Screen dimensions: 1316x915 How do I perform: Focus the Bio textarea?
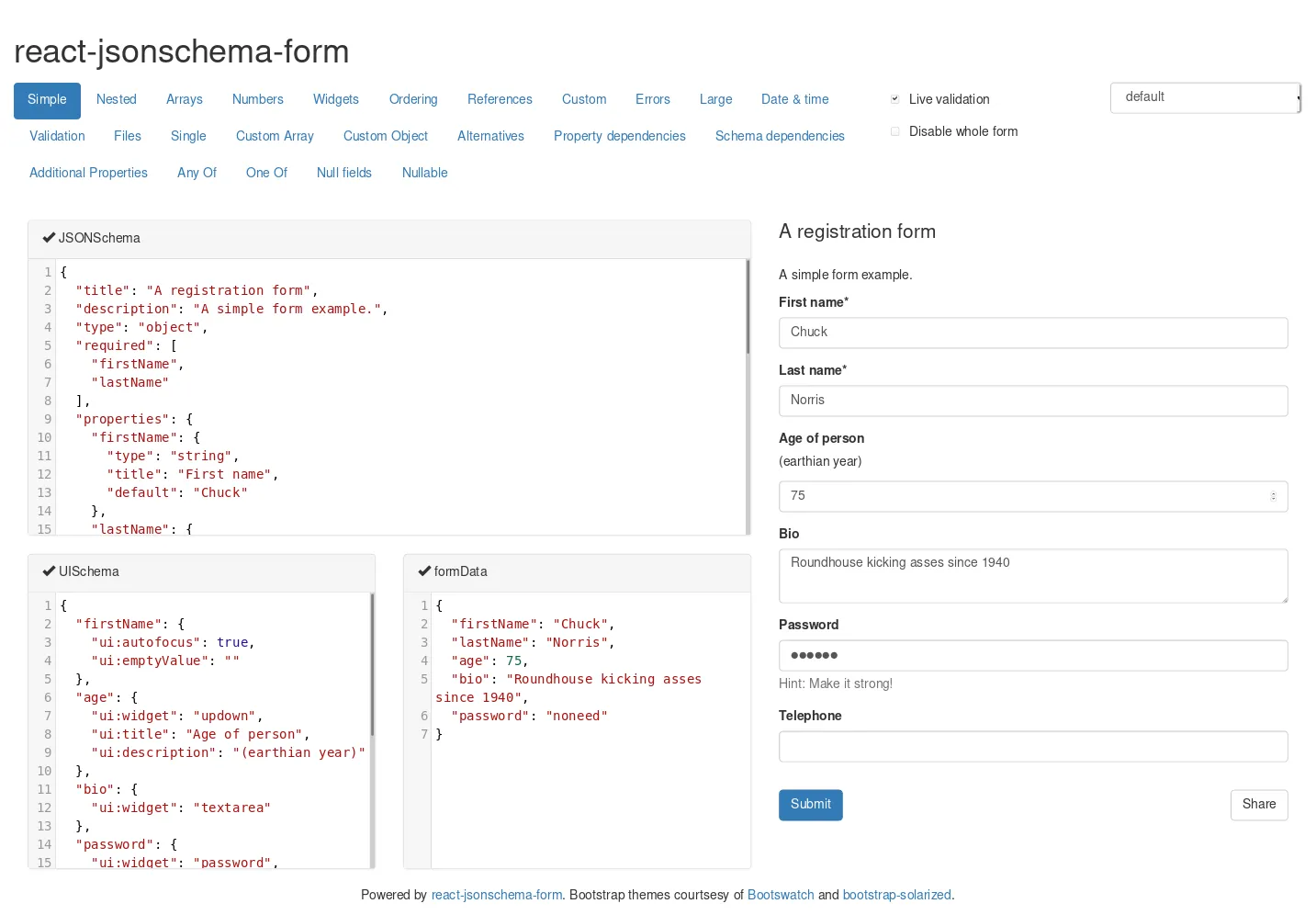1032,576
